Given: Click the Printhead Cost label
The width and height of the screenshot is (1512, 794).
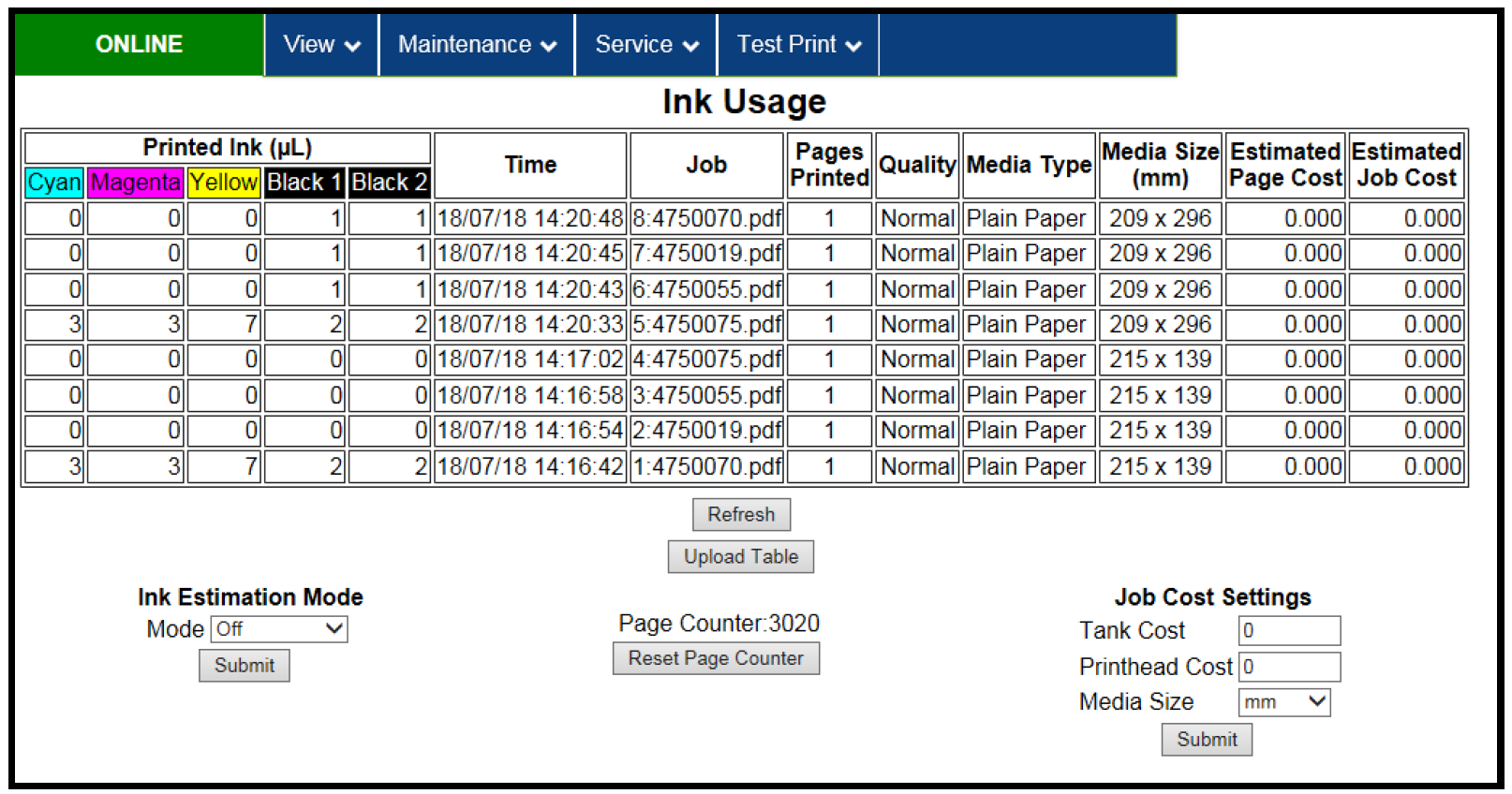Looking at the screenshot, I should point(1155,667).
